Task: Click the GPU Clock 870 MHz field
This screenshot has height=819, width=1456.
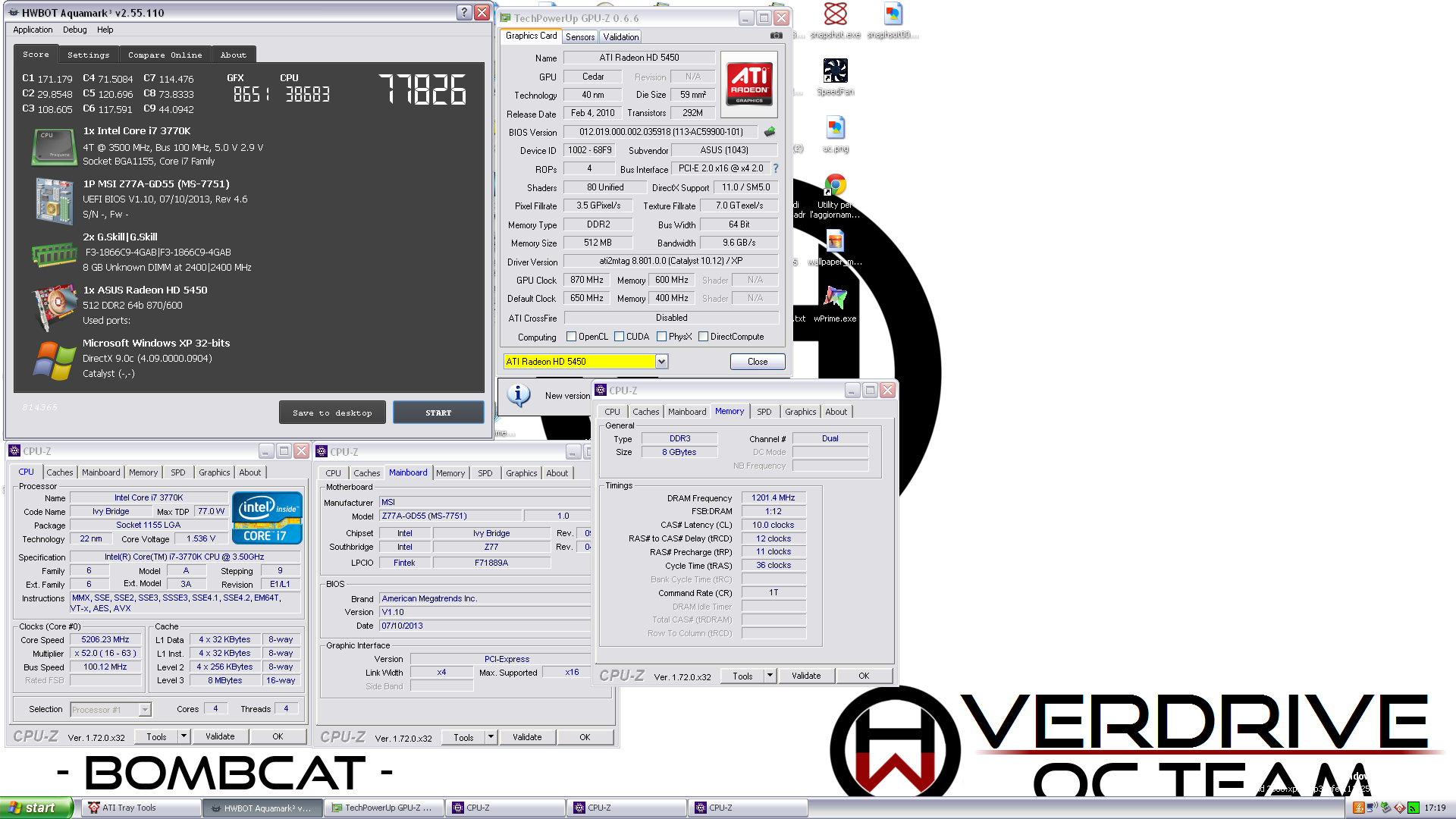Action: [587, 280]
